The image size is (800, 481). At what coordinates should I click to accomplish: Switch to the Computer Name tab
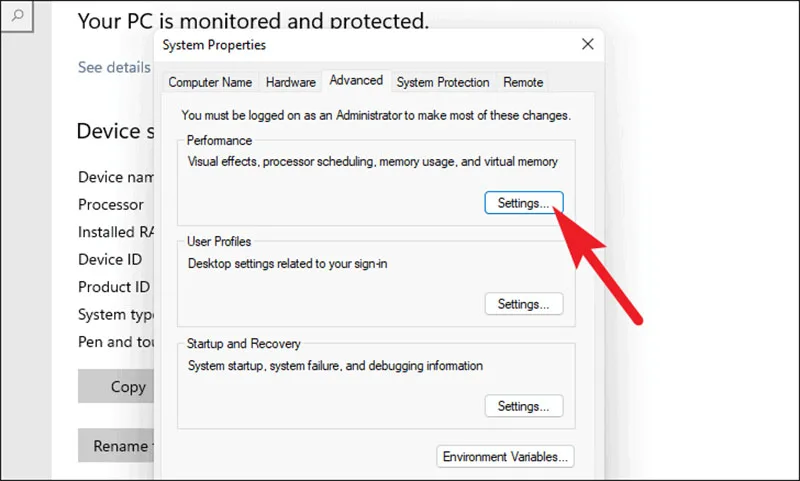click(x=210, y=82)
